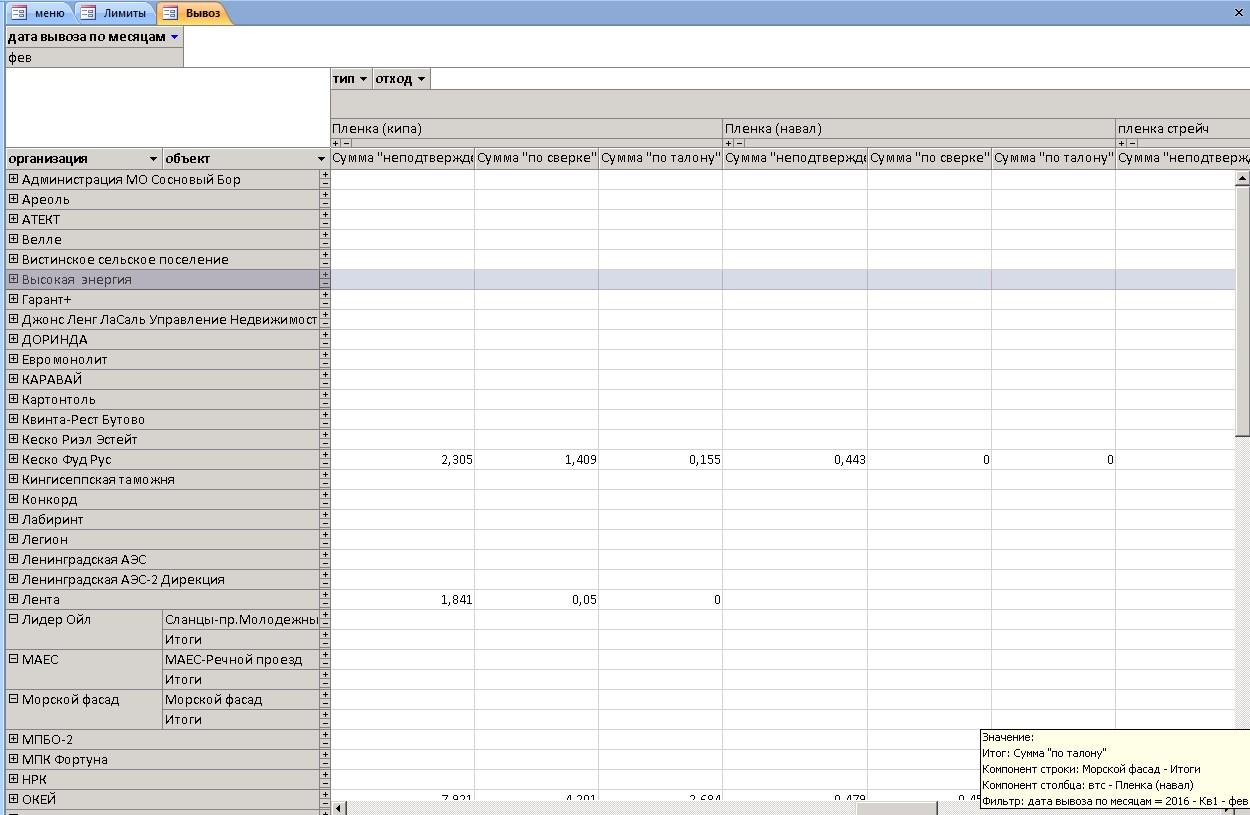Hide details minus button on Лента row
Image resolution: width=1250 pixels, height=815 pixels.
325,604
